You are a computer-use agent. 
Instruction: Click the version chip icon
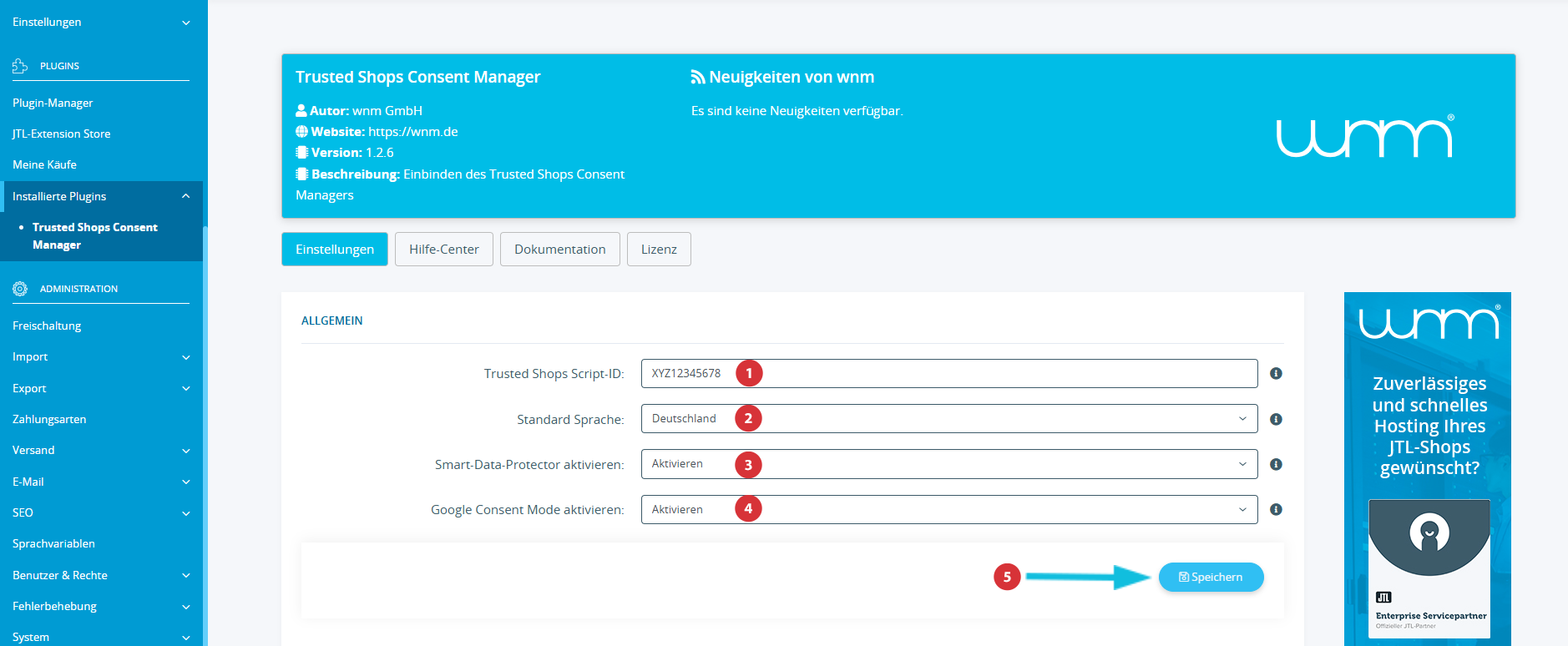click(301, 153)
